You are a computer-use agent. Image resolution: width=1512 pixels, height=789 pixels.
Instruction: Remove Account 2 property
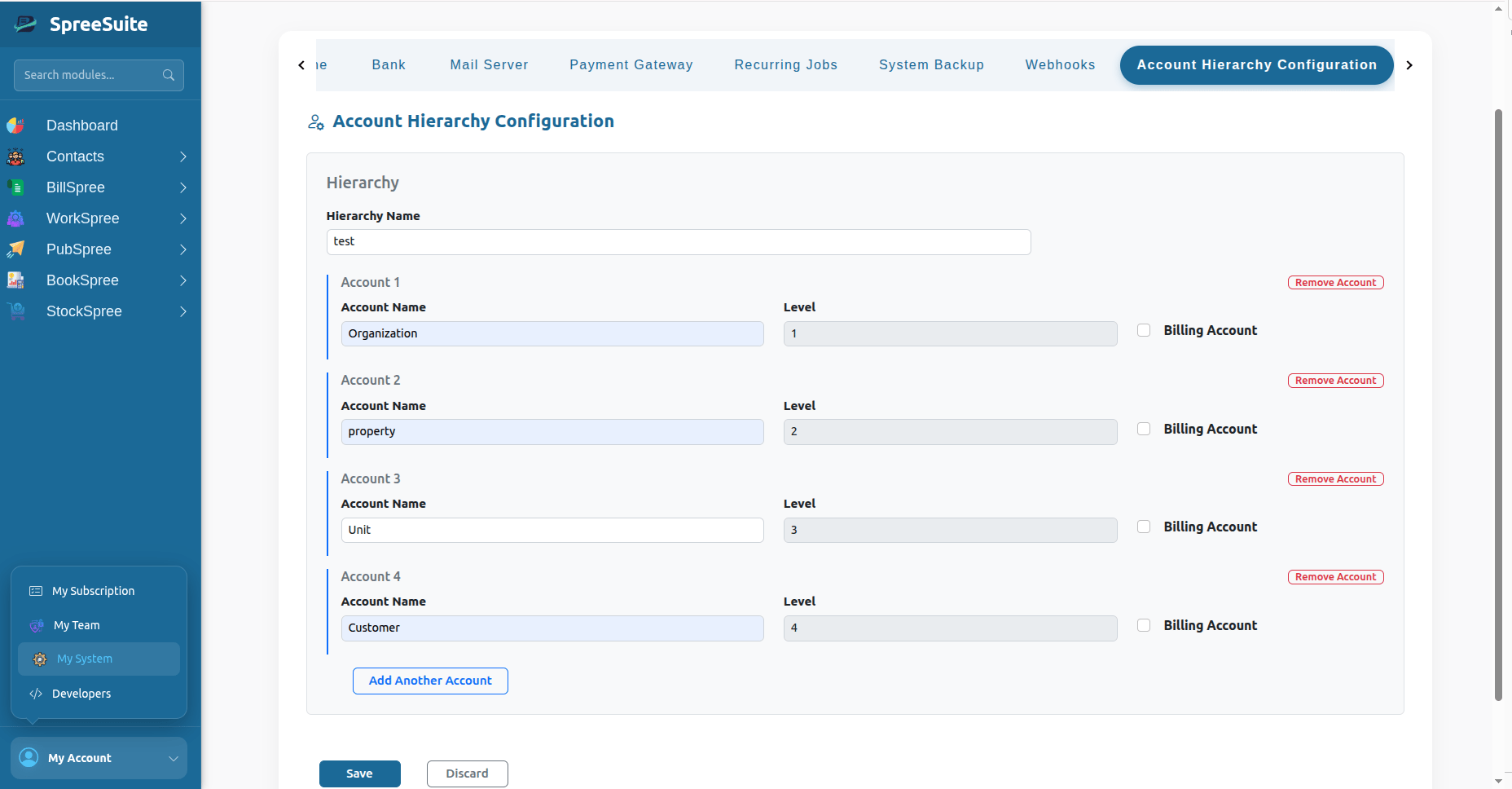point(1336,381)
